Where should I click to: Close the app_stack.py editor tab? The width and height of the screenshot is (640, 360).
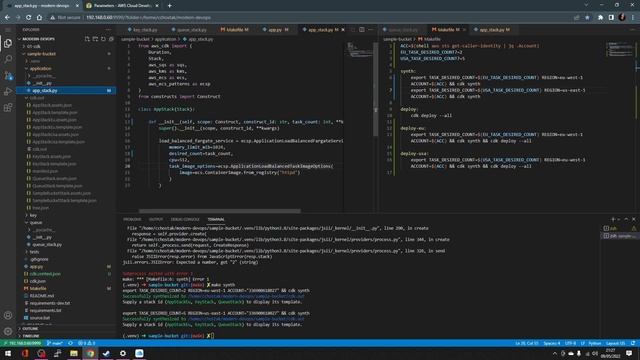[343, 30]
